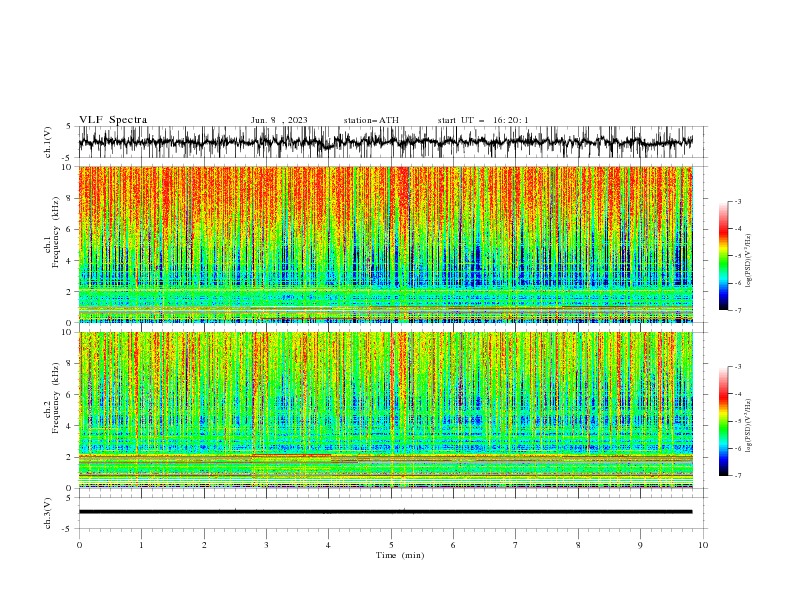
Task: Click time axis tick label "10"
Action: point(703,545)
